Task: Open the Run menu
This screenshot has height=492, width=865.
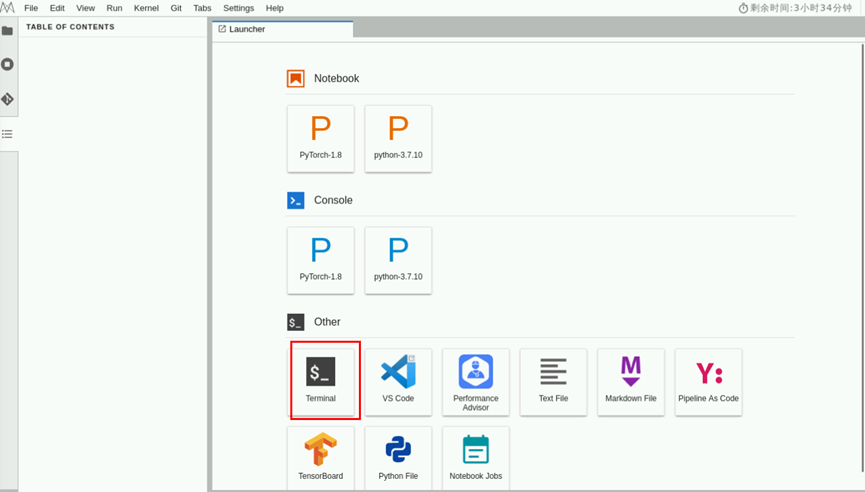Action: point(114,8)
